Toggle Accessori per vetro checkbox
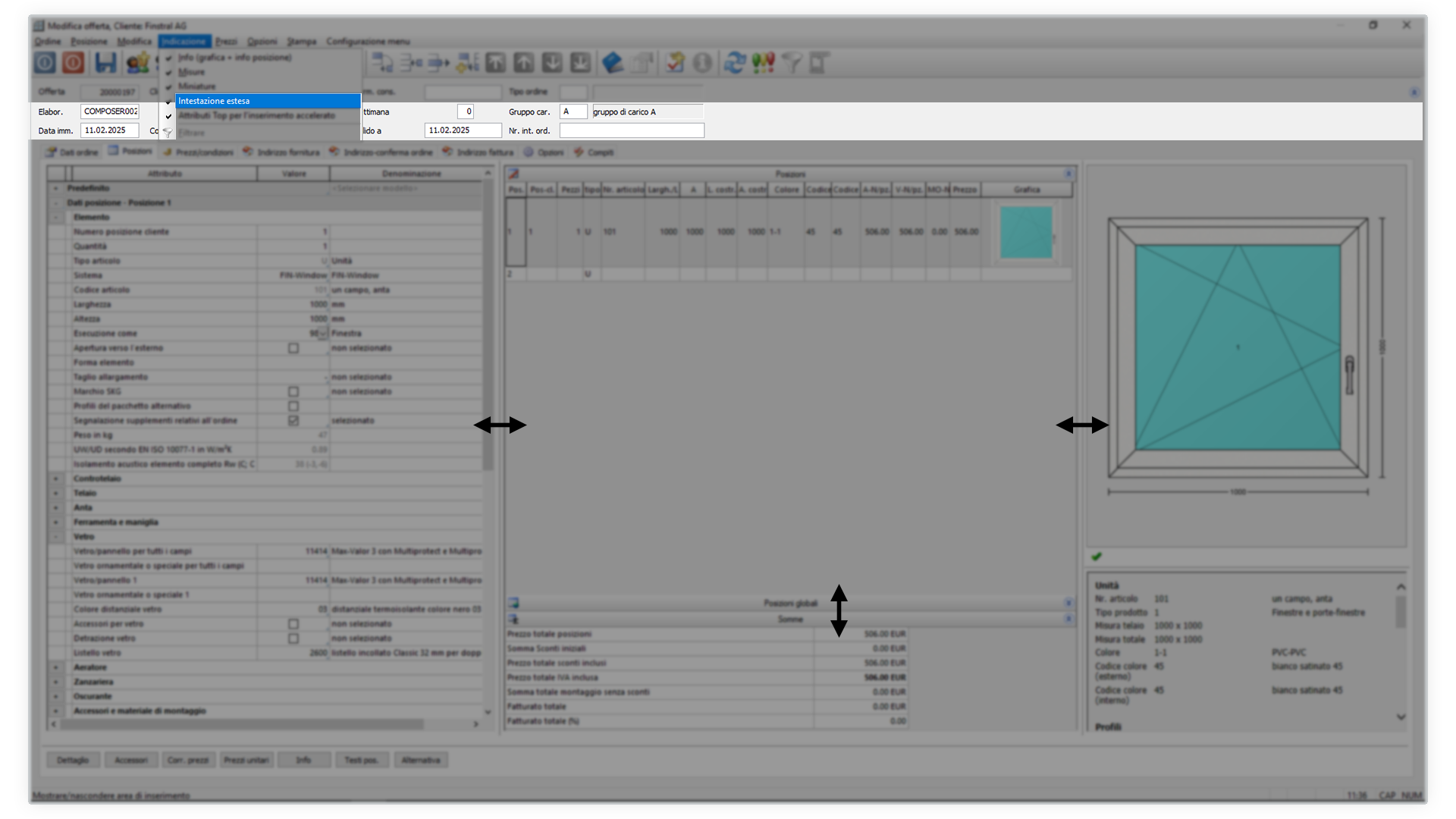The height and width of the screenshot is (819, 1456). pos(293,624)
